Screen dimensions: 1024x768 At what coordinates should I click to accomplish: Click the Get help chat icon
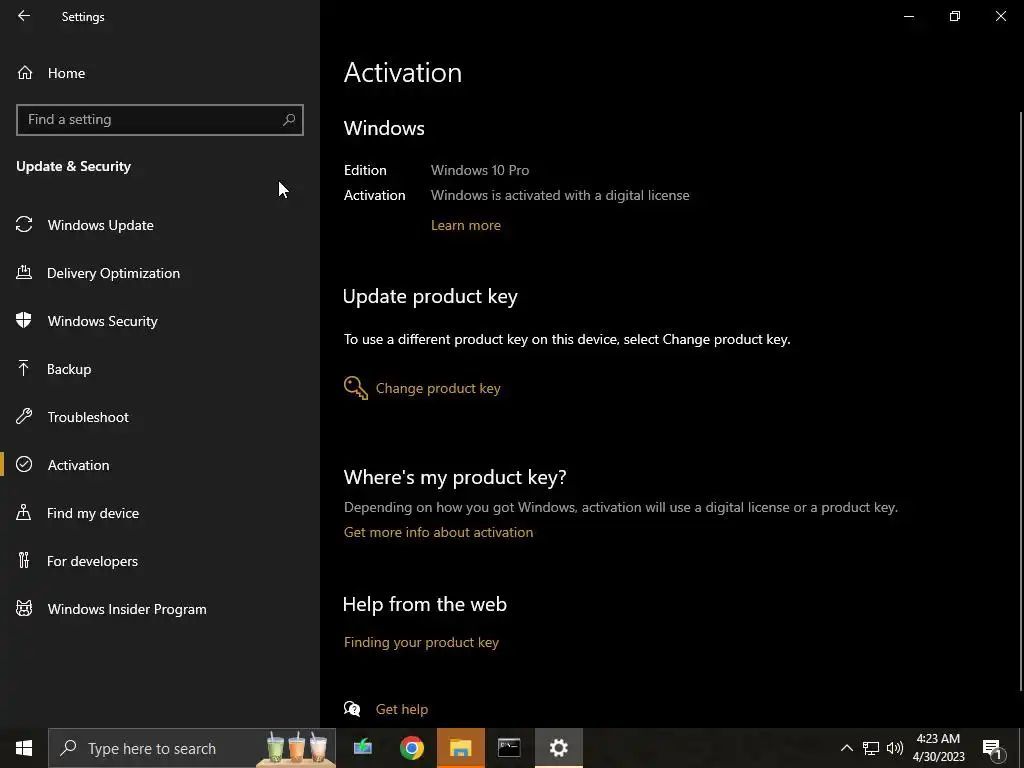353,709
